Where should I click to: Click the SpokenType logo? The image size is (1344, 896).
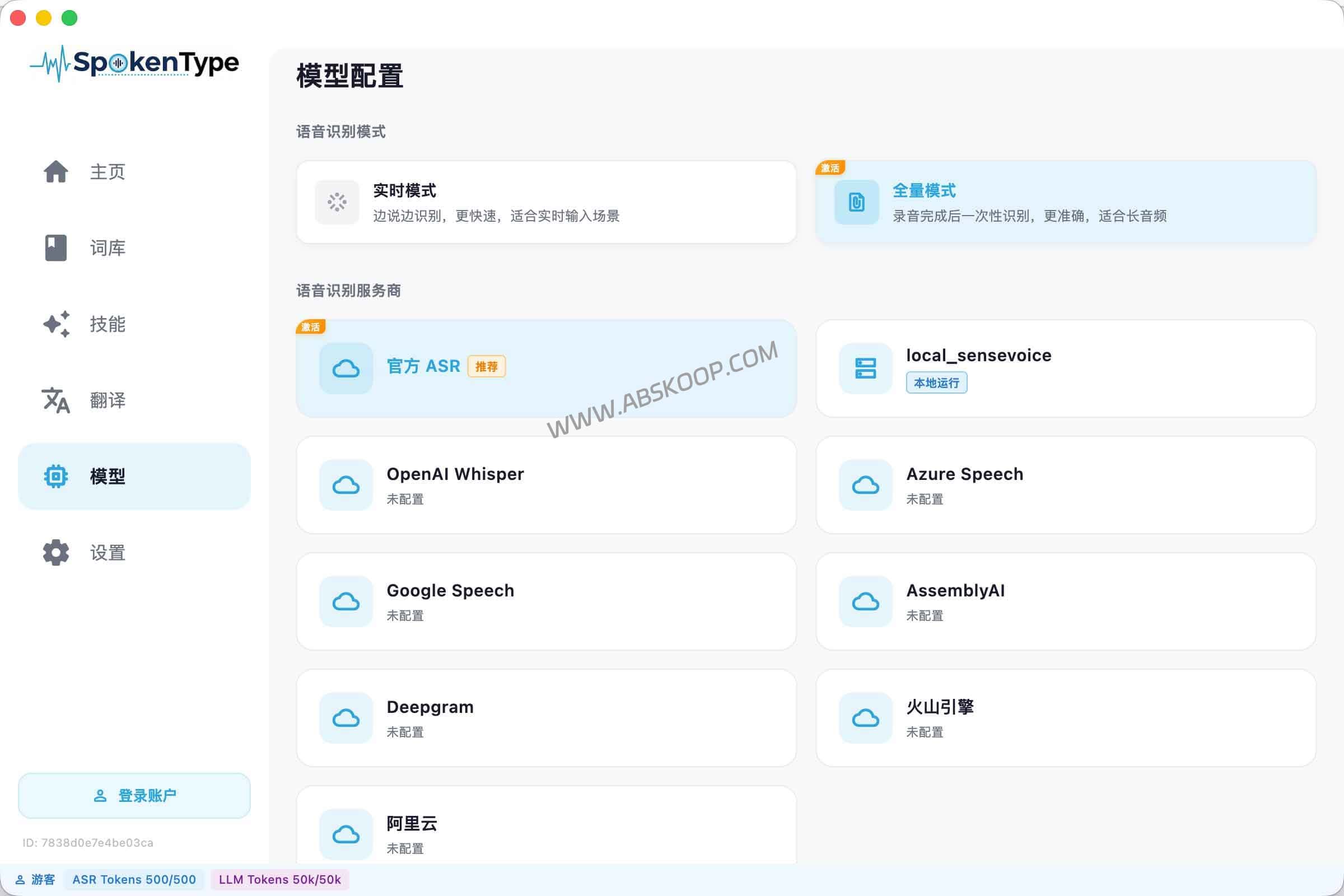[135, 63]
